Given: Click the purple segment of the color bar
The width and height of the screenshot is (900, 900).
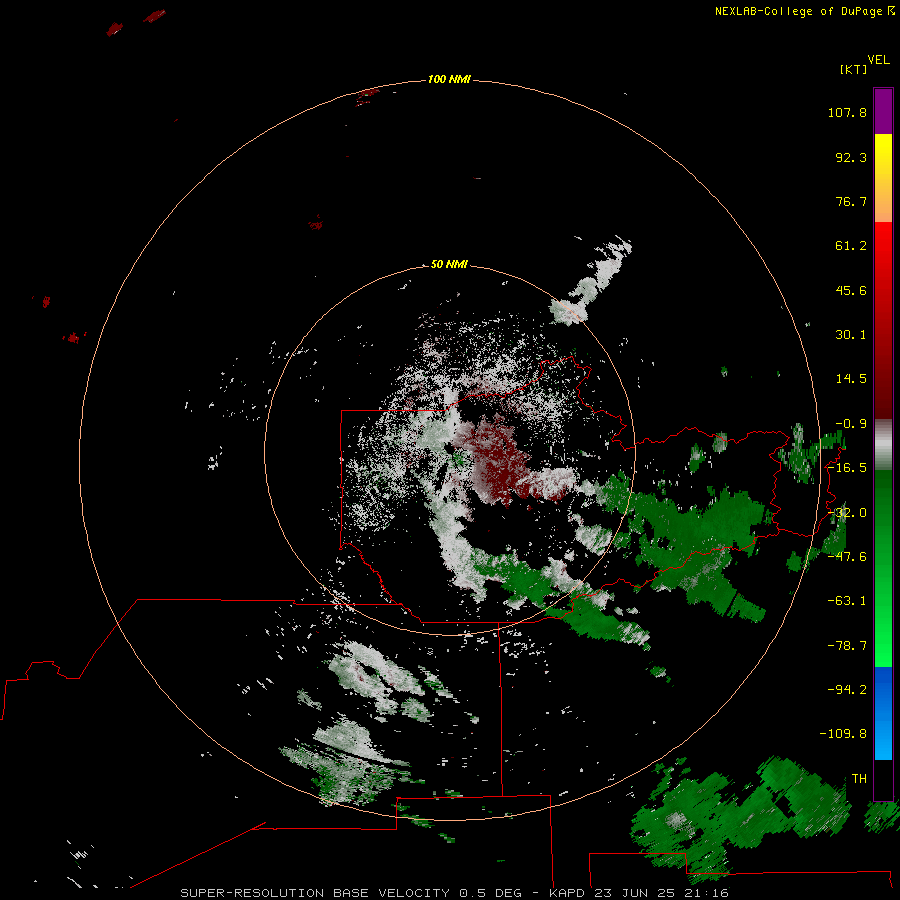Looking at the screenshot, I should click(x=883, y=111).
